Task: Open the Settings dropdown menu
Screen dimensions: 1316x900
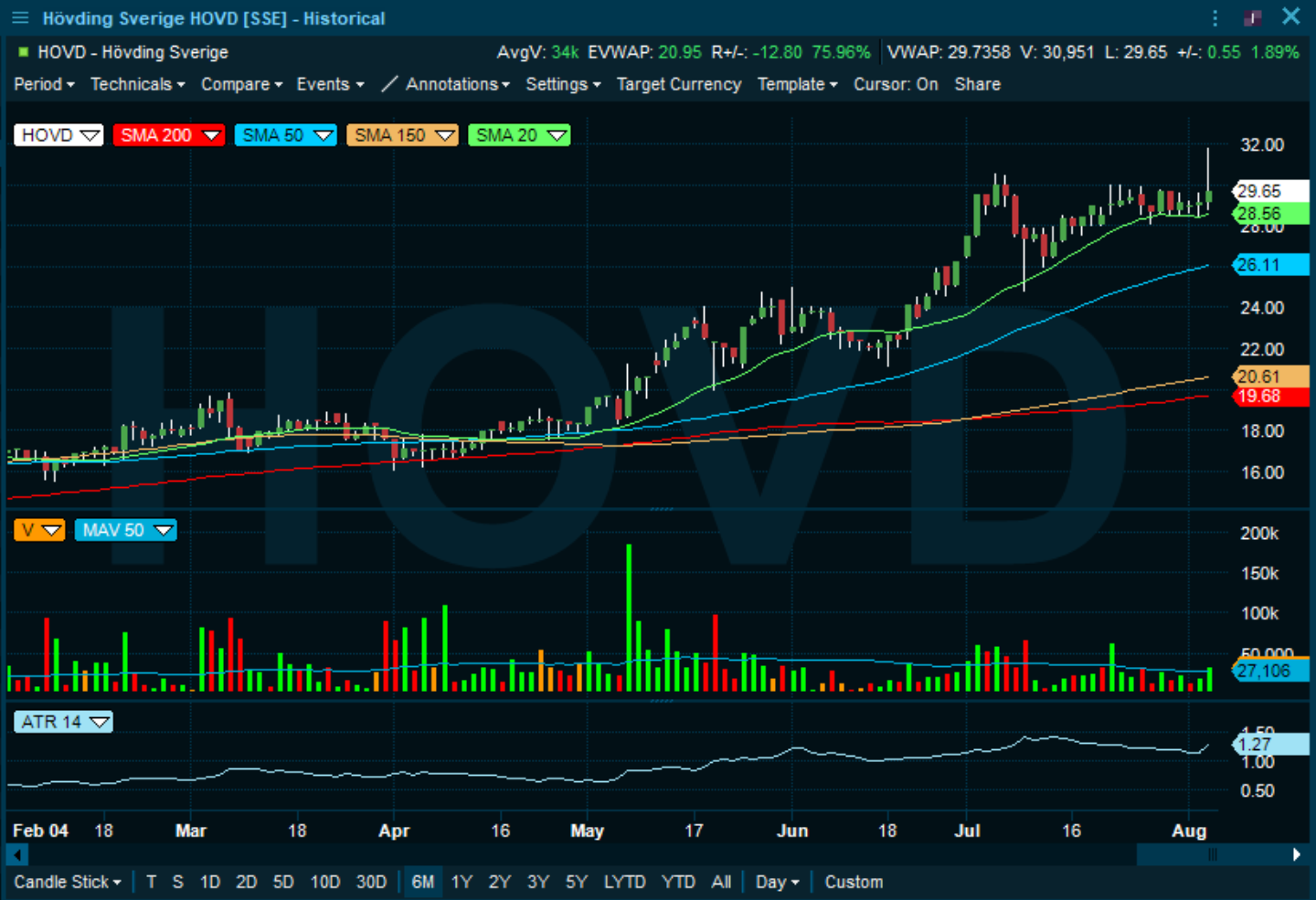Action: [563, 84]
